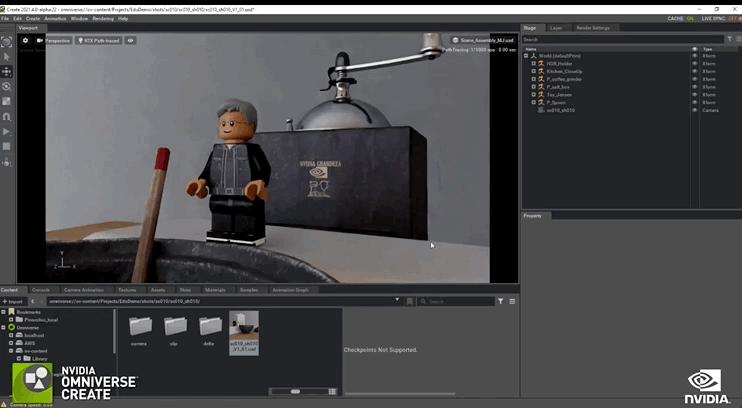742x408 pixels.
Task: Select the arrow Select tool in left toolbar
Action: pyautogui.click(x=7, y=57)
